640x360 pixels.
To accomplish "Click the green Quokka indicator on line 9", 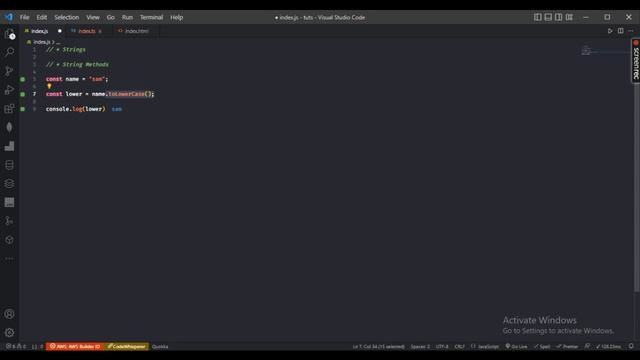I will (23, 109).
